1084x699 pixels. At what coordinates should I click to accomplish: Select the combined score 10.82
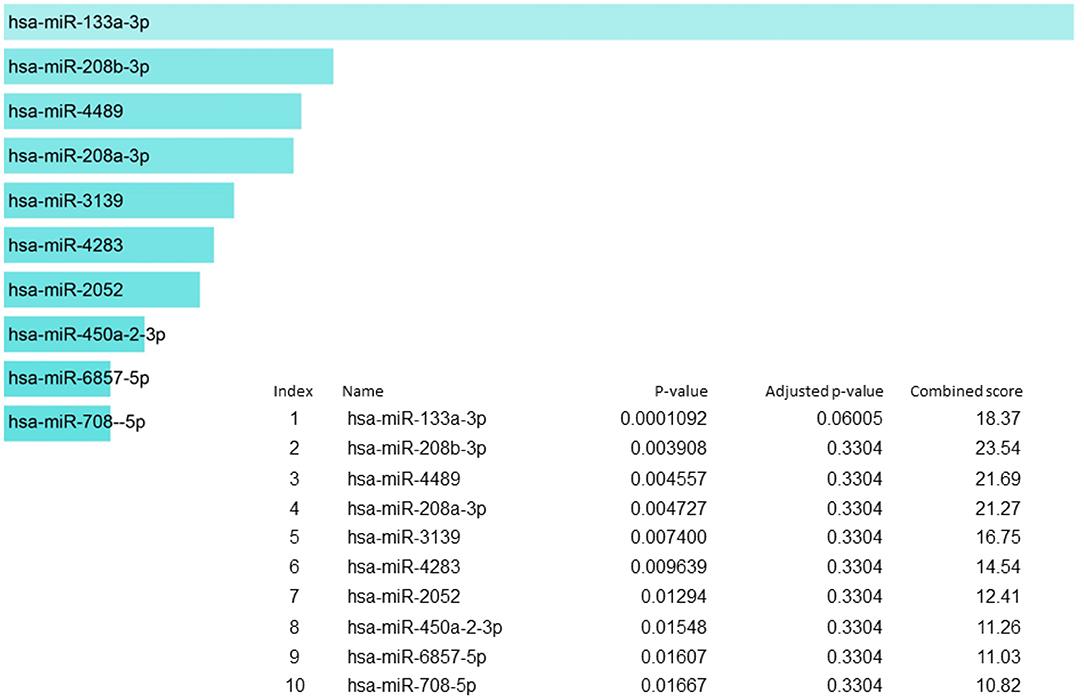[998, 686]
